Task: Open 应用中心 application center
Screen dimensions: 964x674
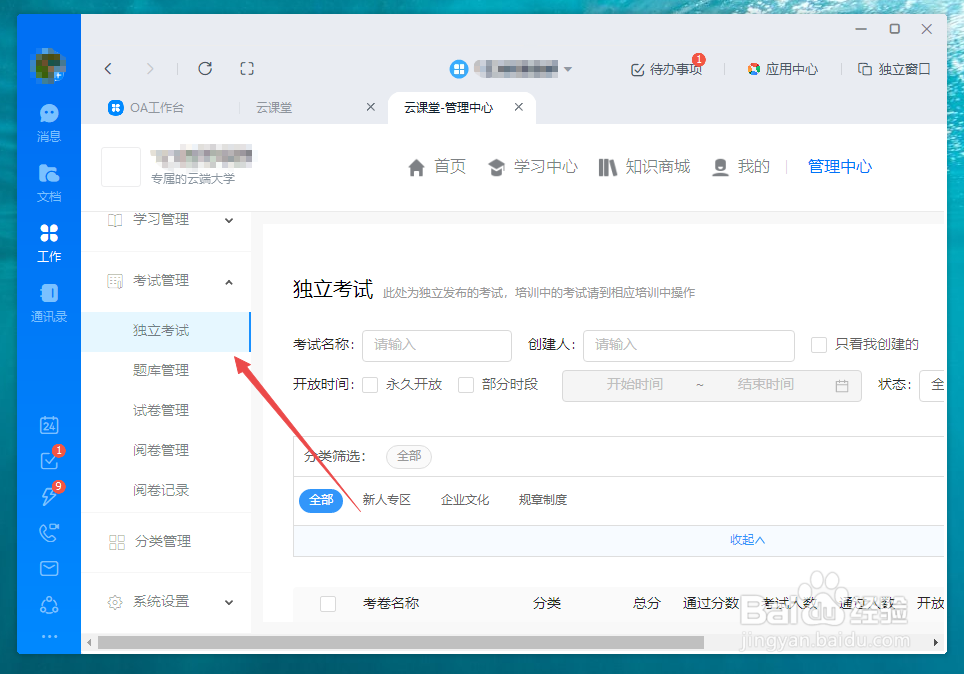Action: 783,69
